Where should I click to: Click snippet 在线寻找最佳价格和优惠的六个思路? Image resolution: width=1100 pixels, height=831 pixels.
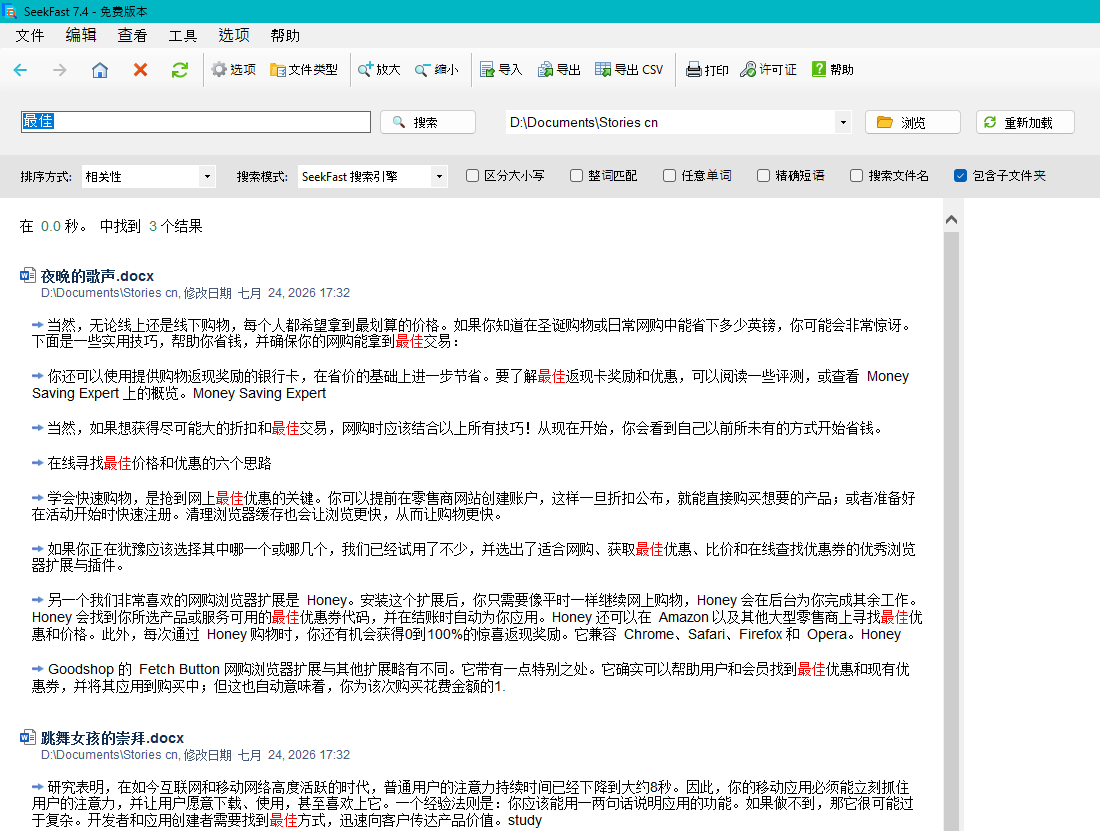(x=159, y=463)
